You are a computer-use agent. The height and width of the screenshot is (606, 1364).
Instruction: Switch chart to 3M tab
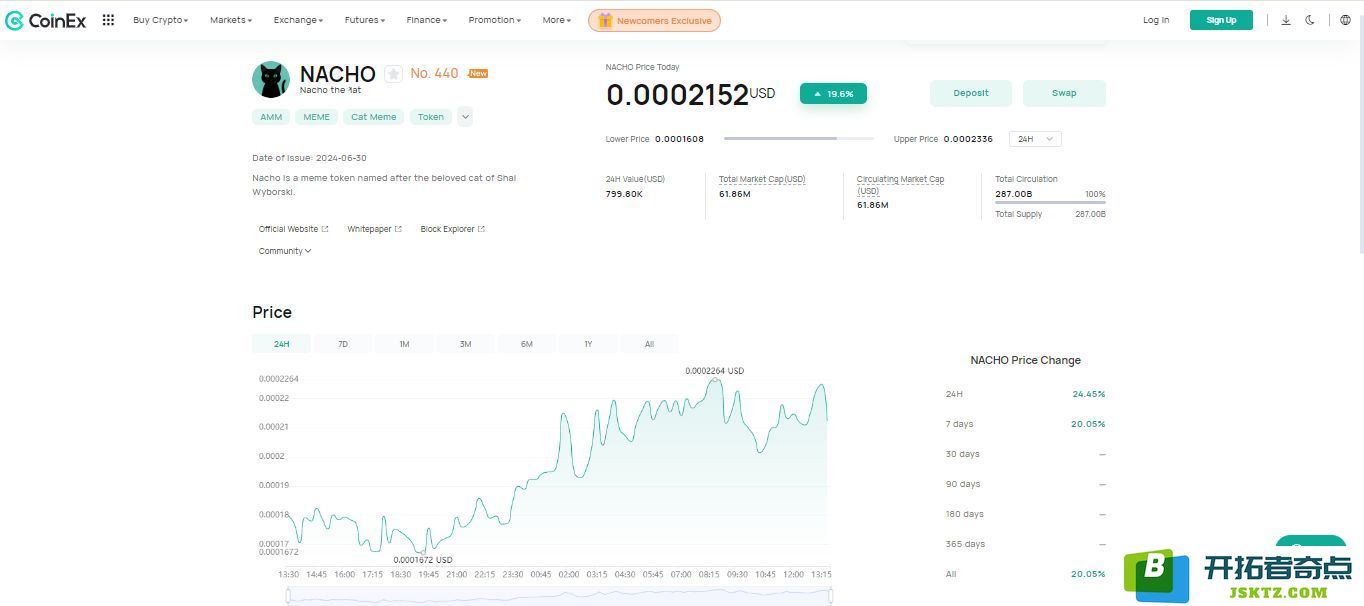(466, 344)
